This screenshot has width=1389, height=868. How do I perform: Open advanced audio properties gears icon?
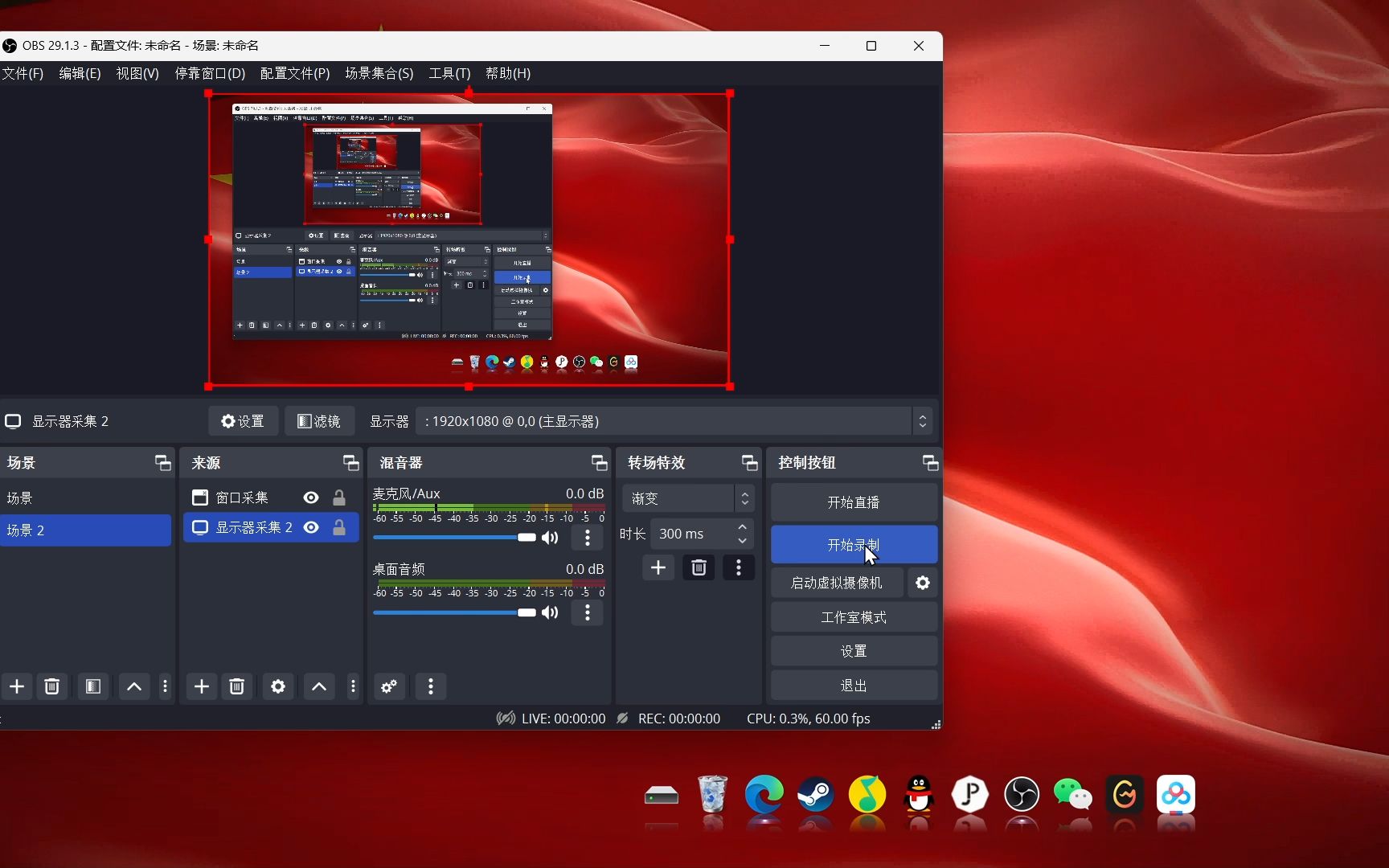click(389, 686)
